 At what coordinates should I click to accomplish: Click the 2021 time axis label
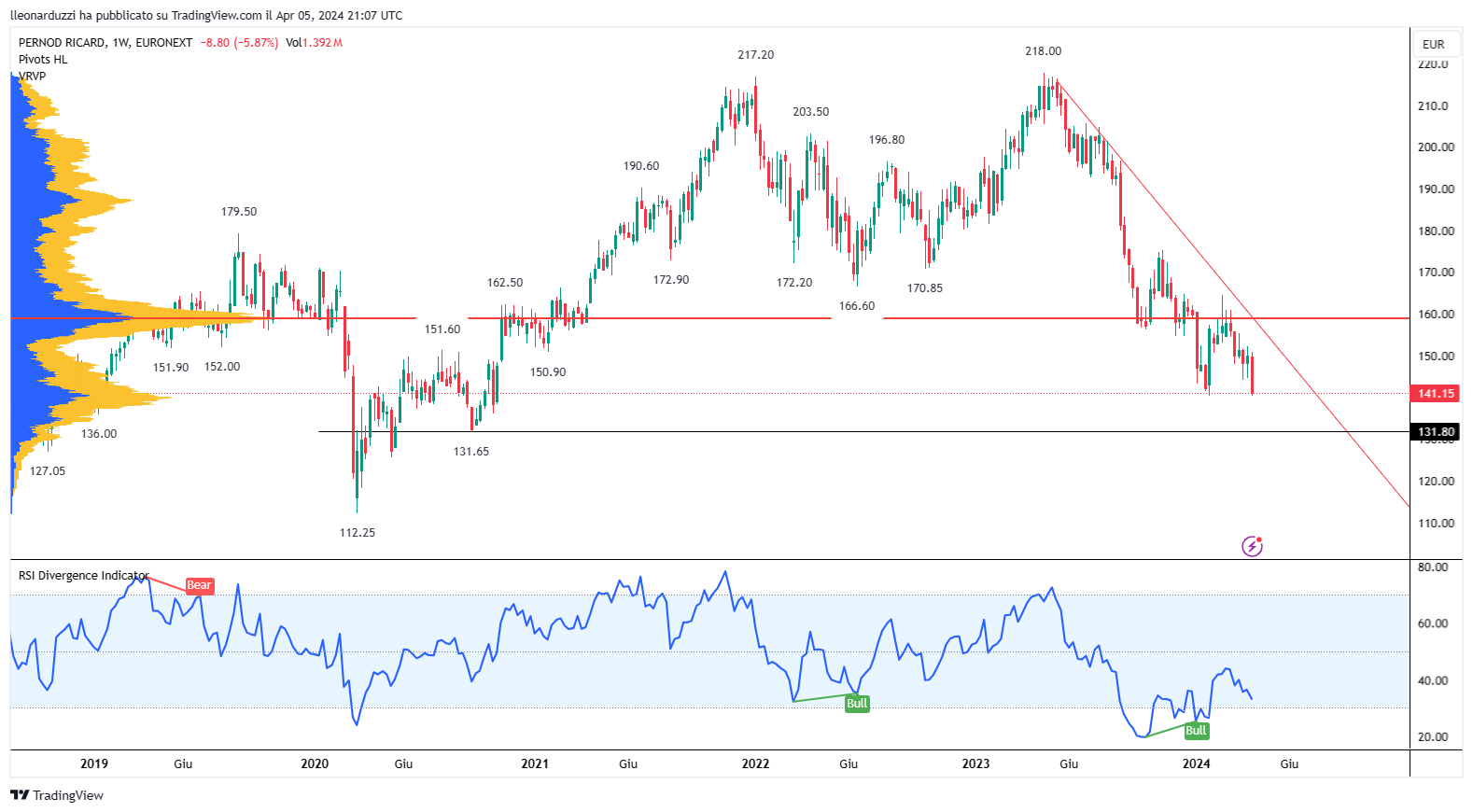coord(535,764)
